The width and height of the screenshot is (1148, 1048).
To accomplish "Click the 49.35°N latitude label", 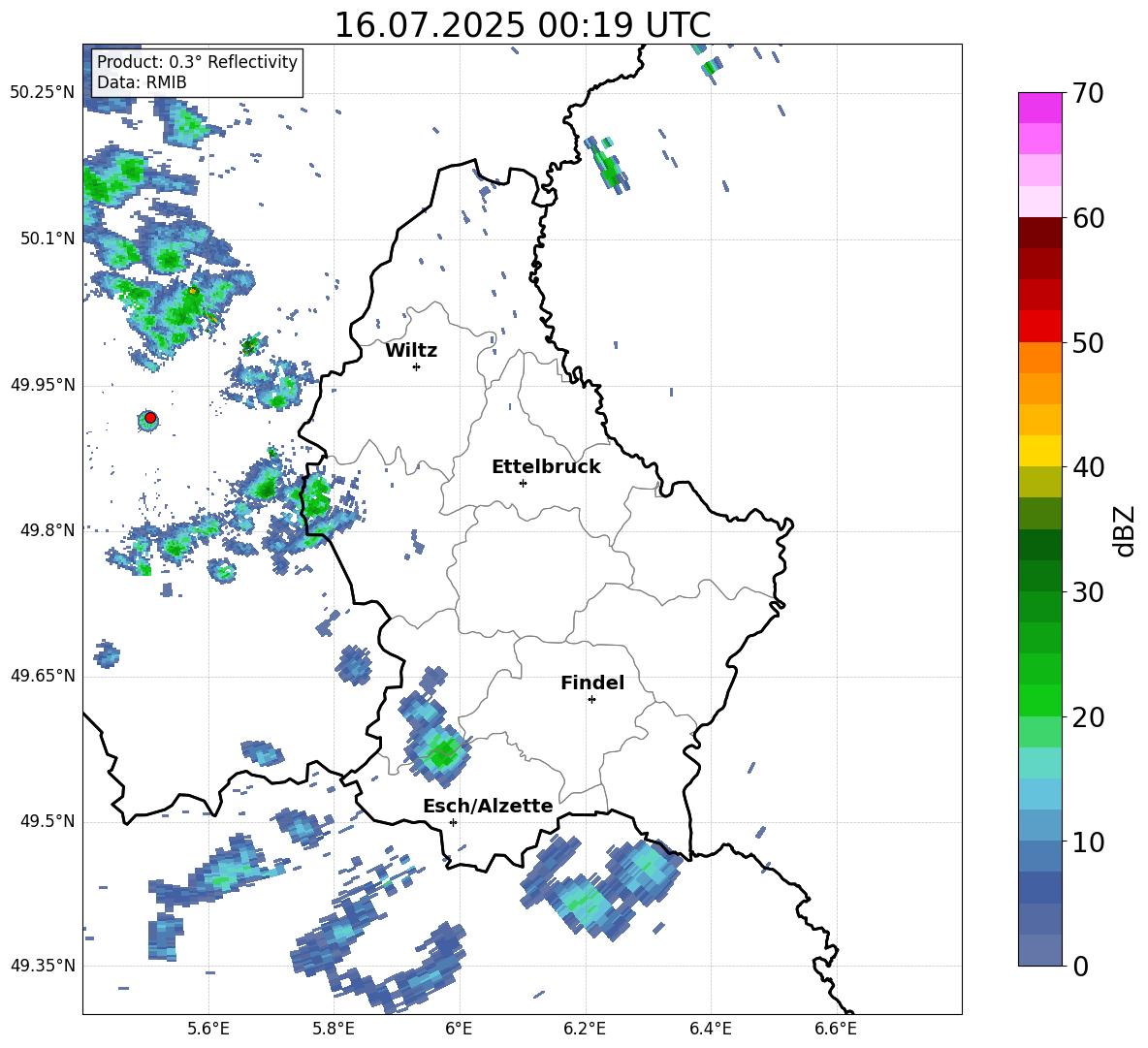I will click(43, 966).
